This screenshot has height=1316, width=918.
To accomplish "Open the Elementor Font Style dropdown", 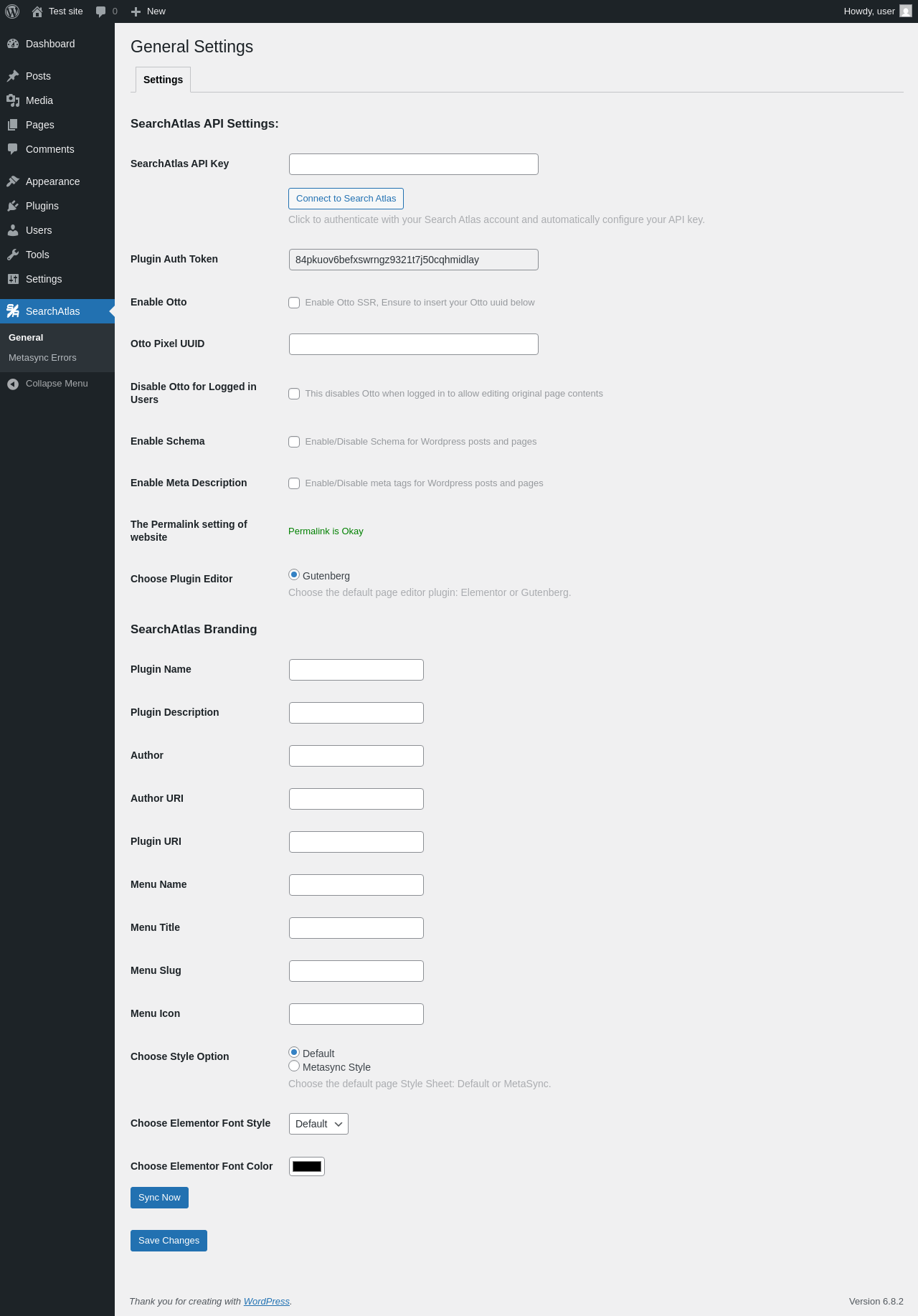I will click(318, 1124).
